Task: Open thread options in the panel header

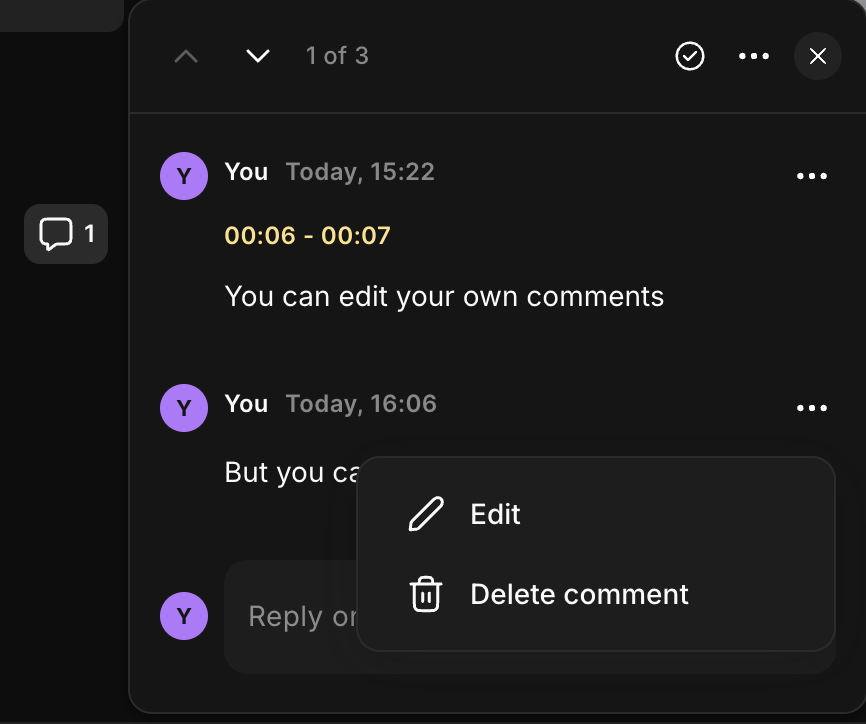Action: pyautogui.click(x=754, y=56)
